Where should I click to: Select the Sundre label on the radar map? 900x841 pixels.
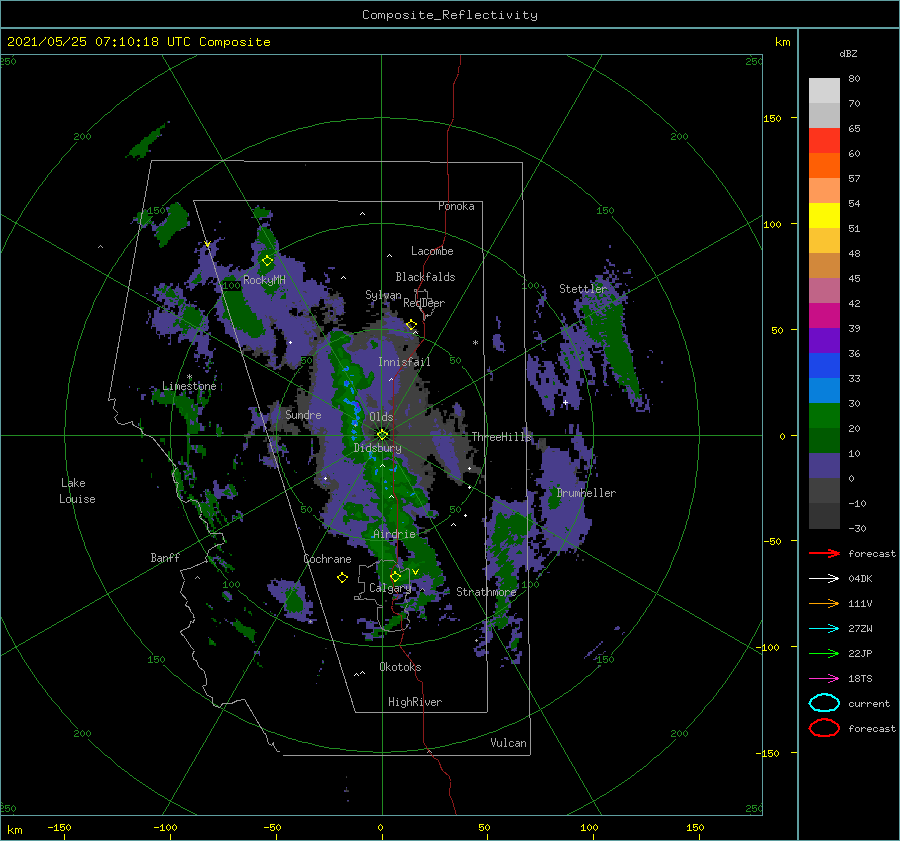tap(303, 415)
